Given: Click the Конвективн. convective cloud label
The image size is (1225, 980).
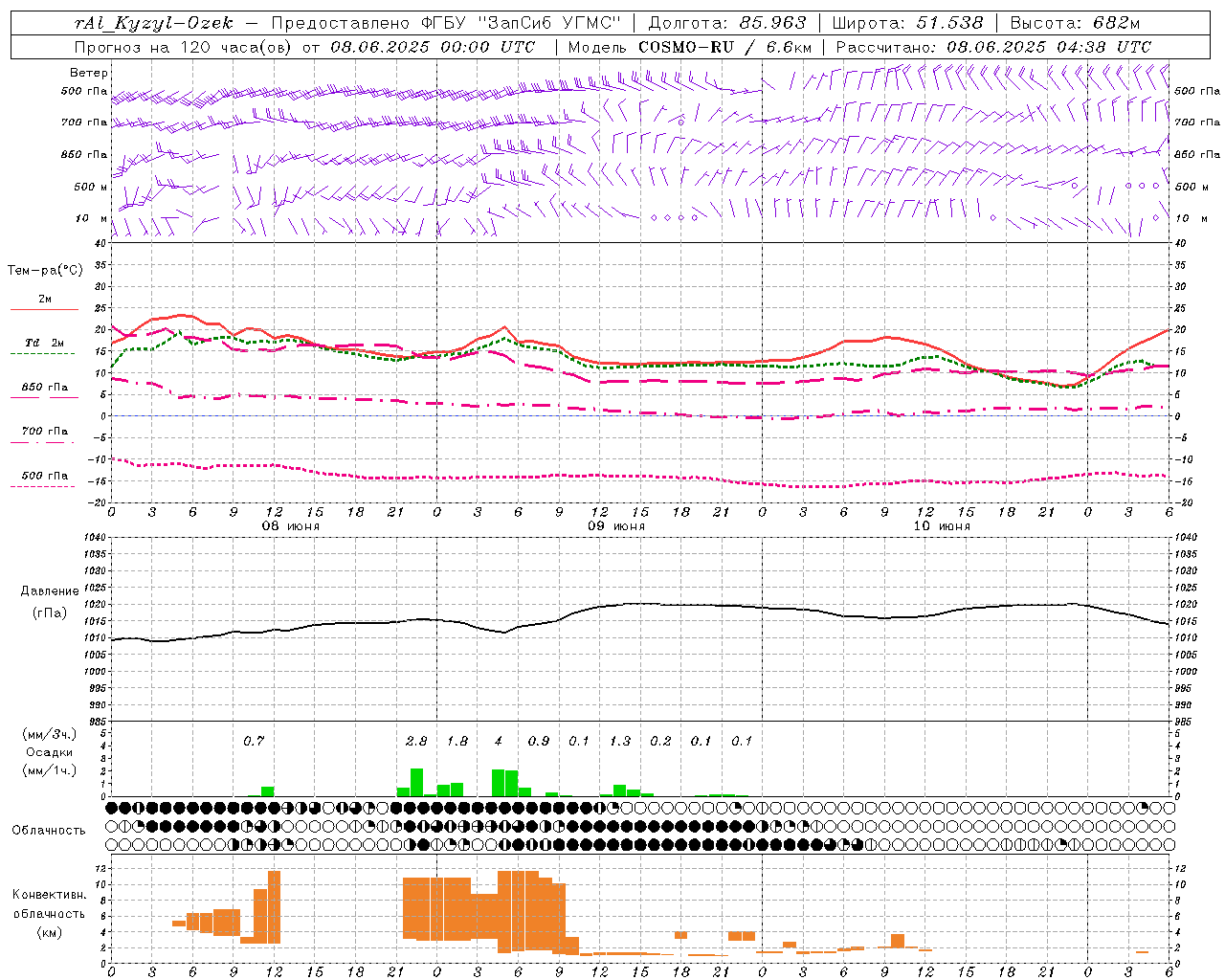Looking at the screenshot, I should point(50,895).
